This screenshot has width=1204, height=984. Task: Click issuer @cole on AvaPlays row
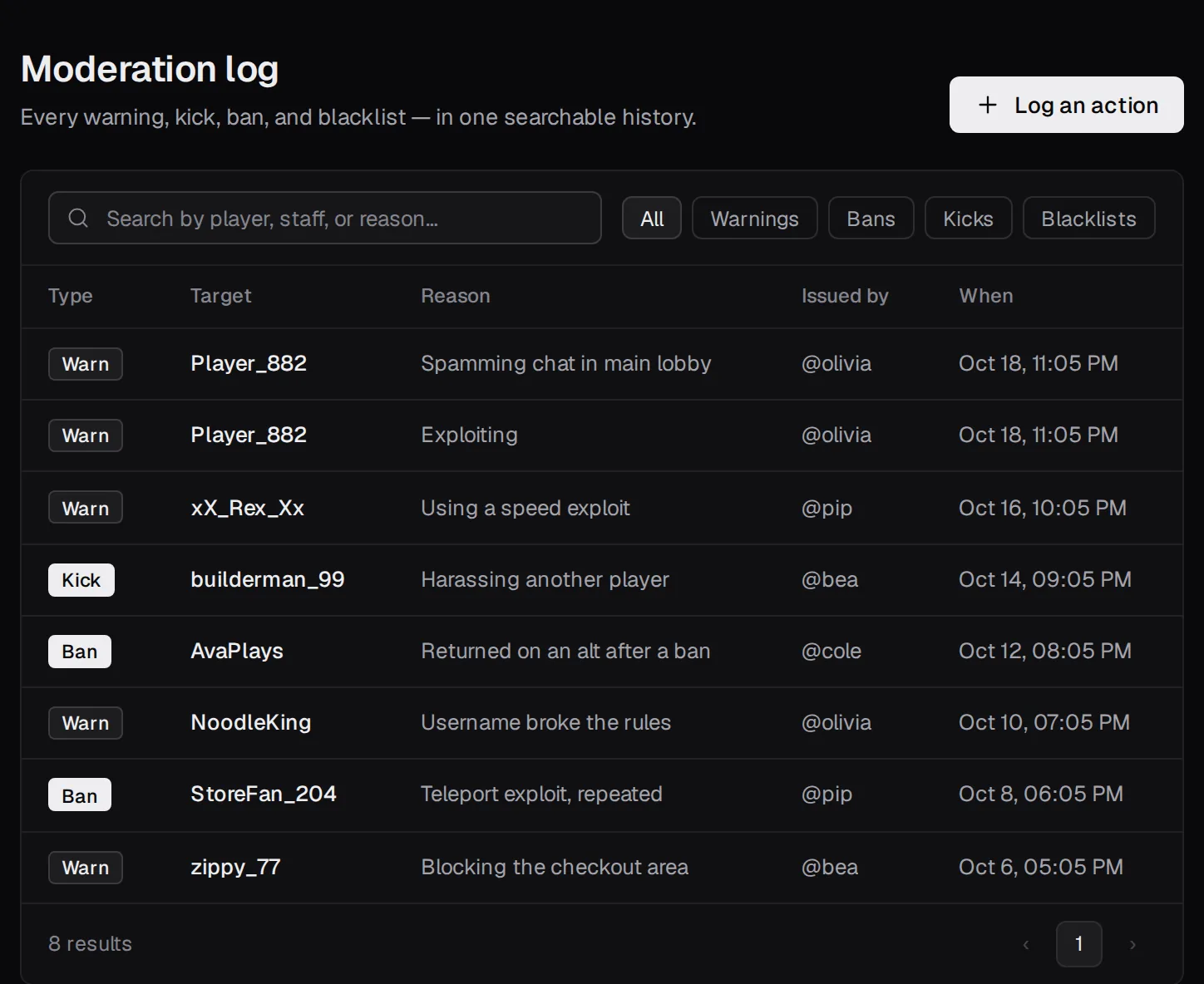[x=831, y=651]
